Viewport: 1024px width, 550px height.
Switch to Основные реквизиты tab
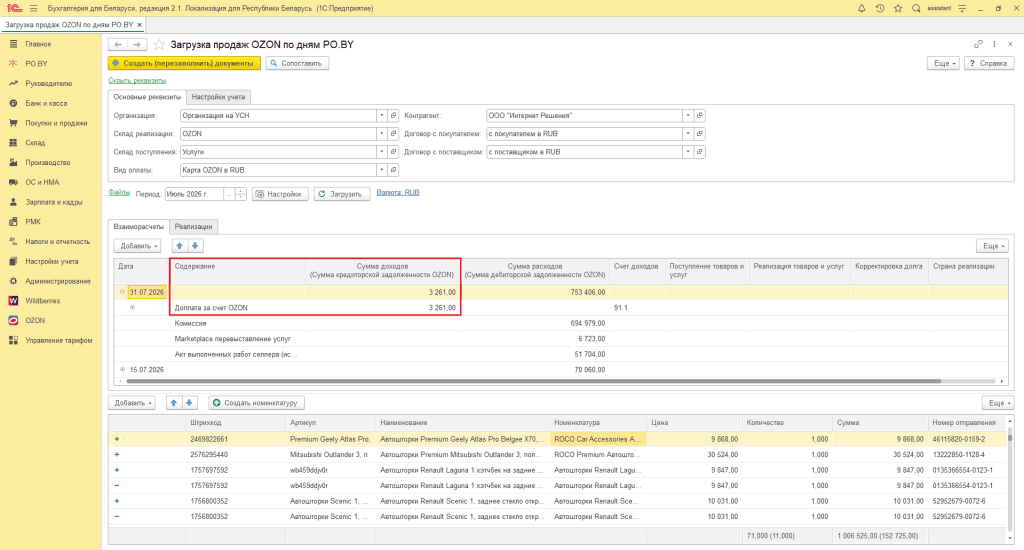coord(147,97)
